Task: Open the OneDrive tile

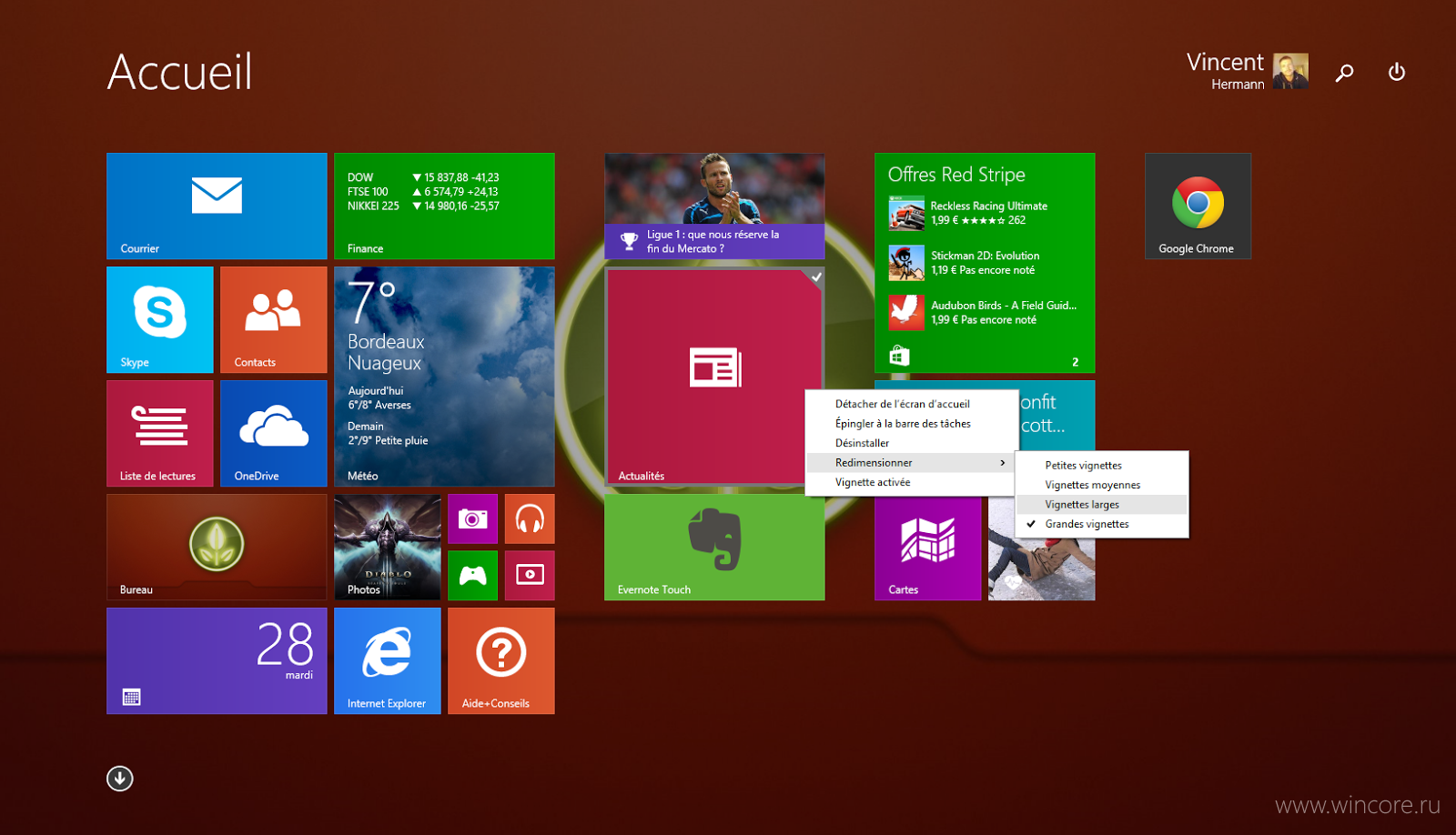Action: pyautogui.click(x=273, y=433)
